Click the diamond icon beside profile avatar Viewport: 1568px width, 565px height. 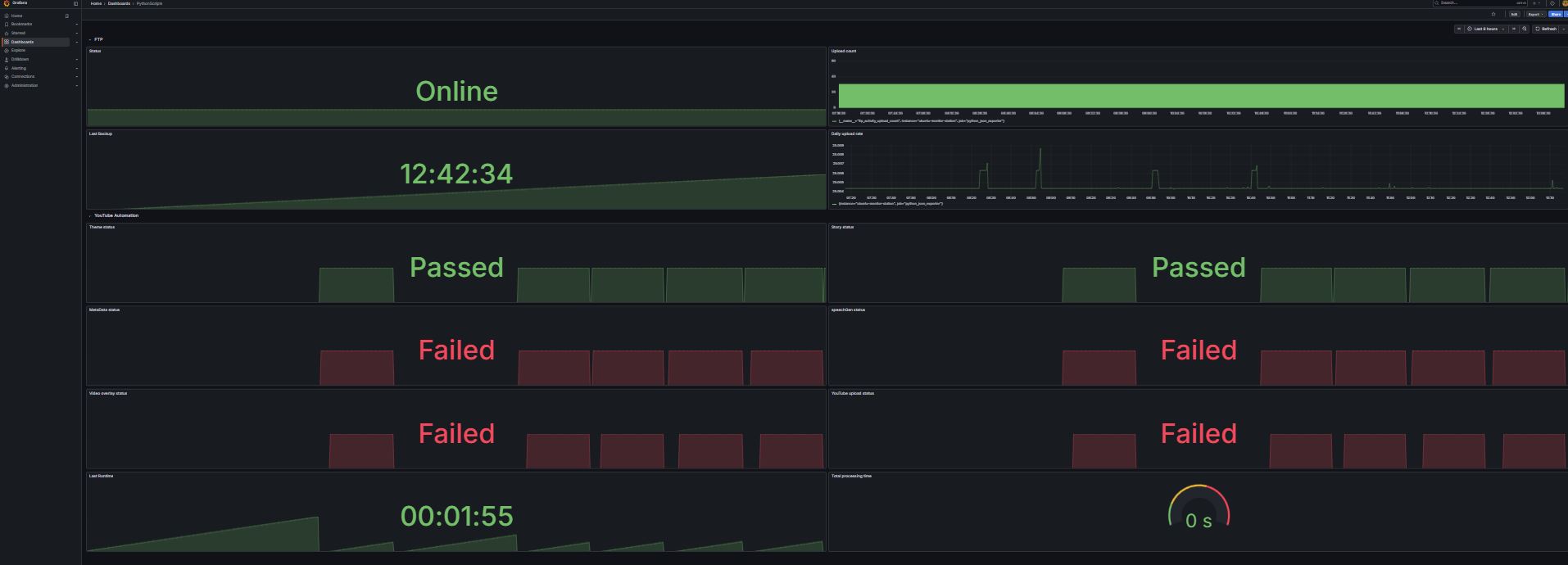pyautogui.click(x=1552, y=3)
